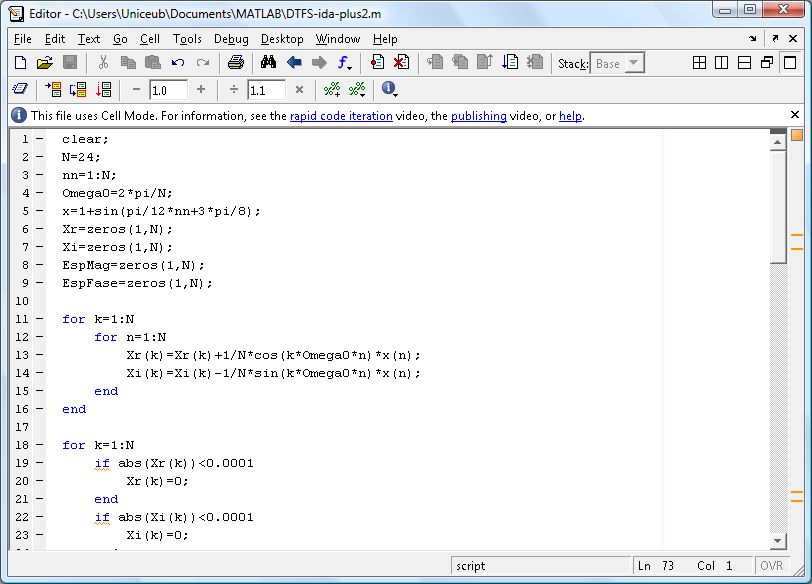The width and height of the screenshot is (812, 584).
Task: Click the 1.1 multiply factor field
Action: (x=266, y=90)
